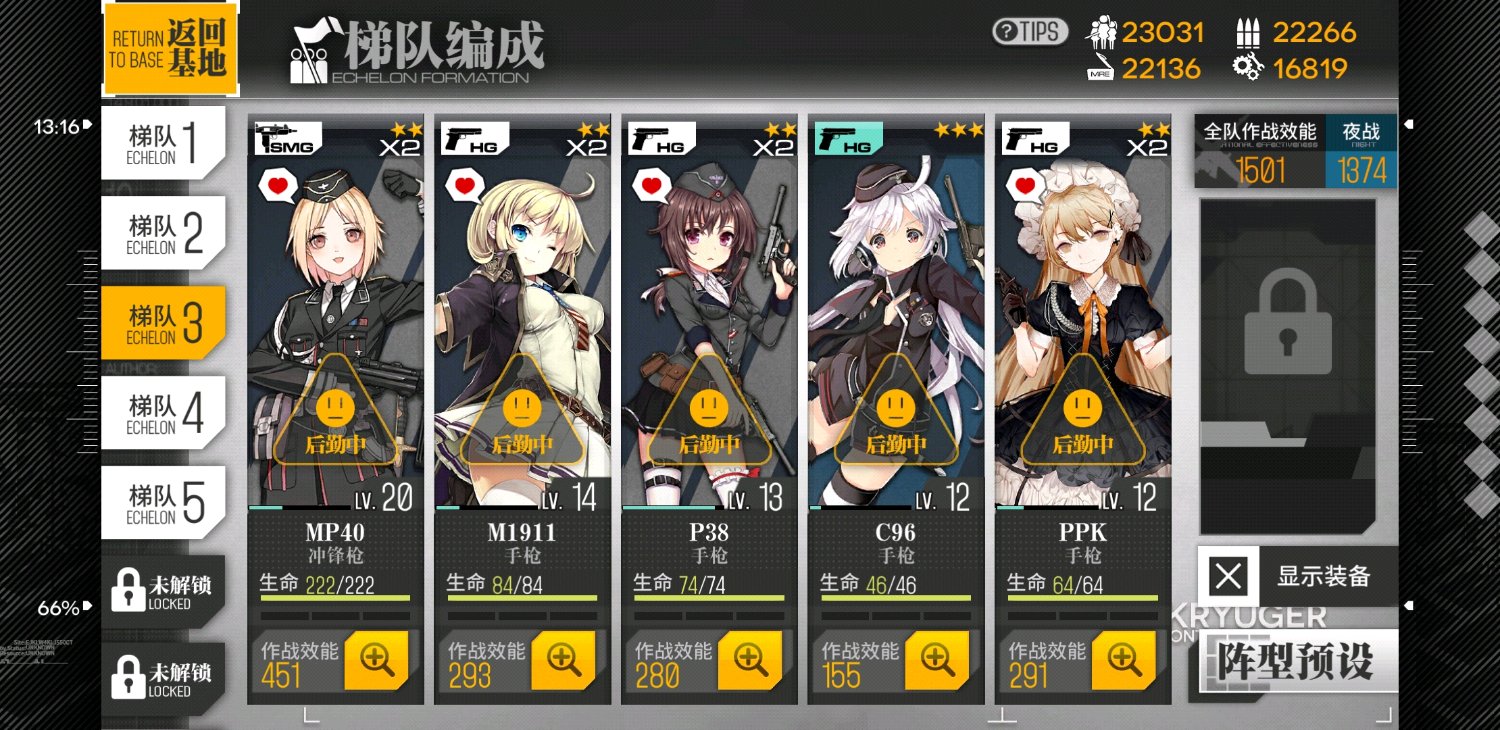Click the first 未解锁 locked echelon slot
Image resolution: width=1500 pixels, height=730 pixels.
(x=164, y=591)
